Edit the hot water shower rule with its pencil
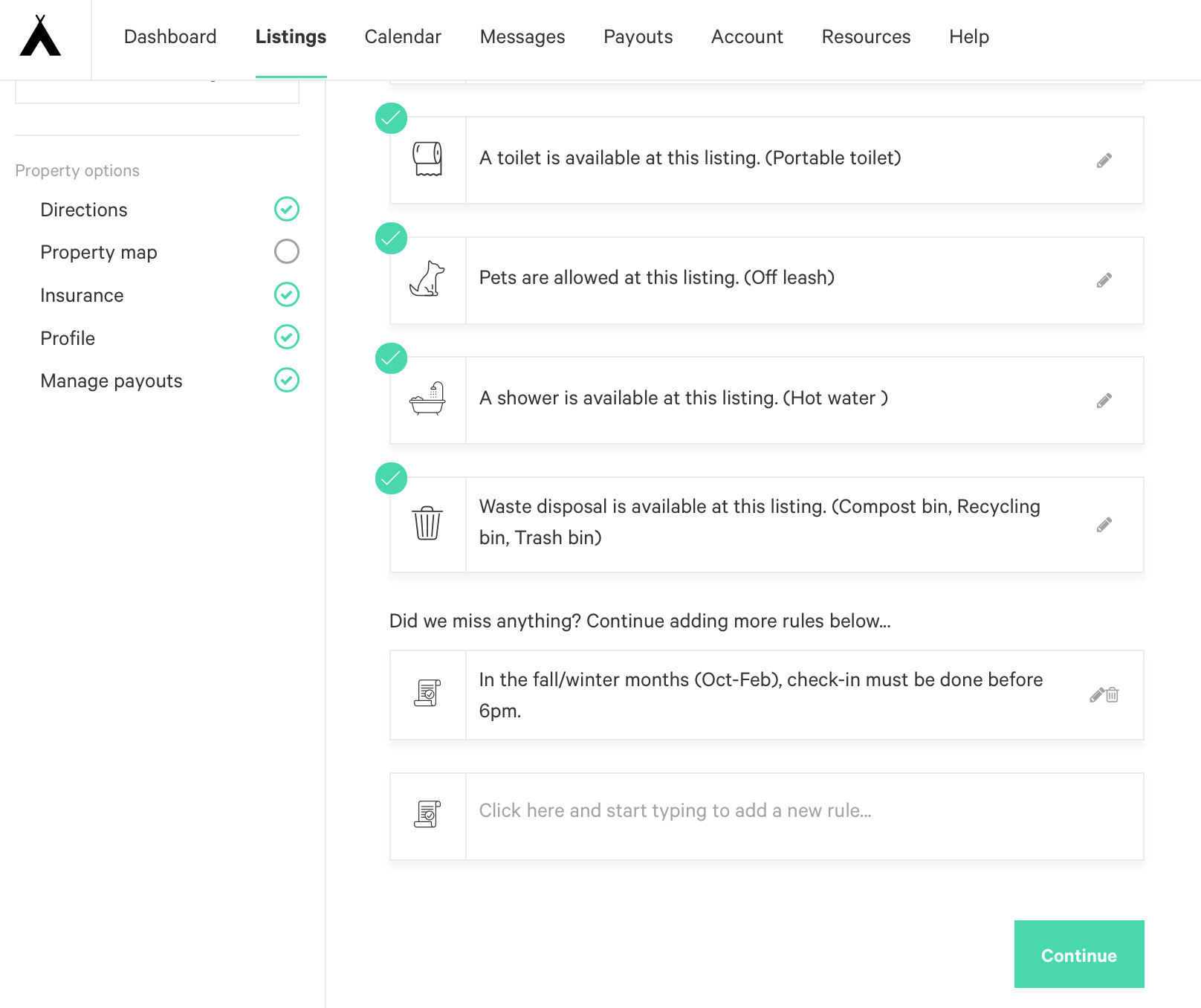 [x=1104, y=401]
